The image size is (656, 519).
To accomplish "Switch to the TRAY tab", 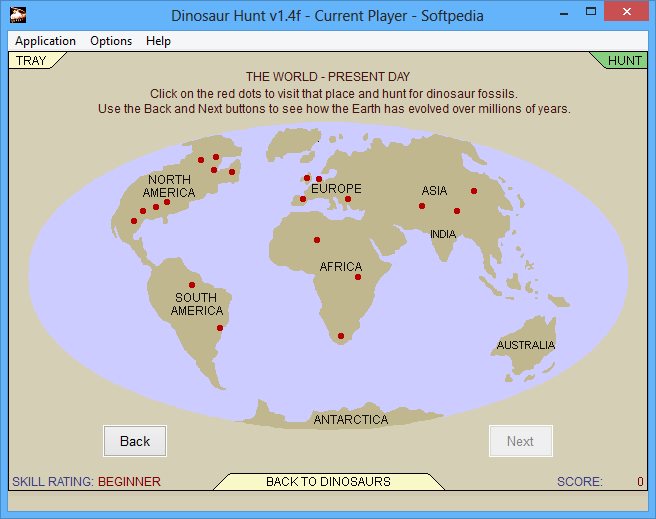I will pyautogui.click(x=32, y=61).
